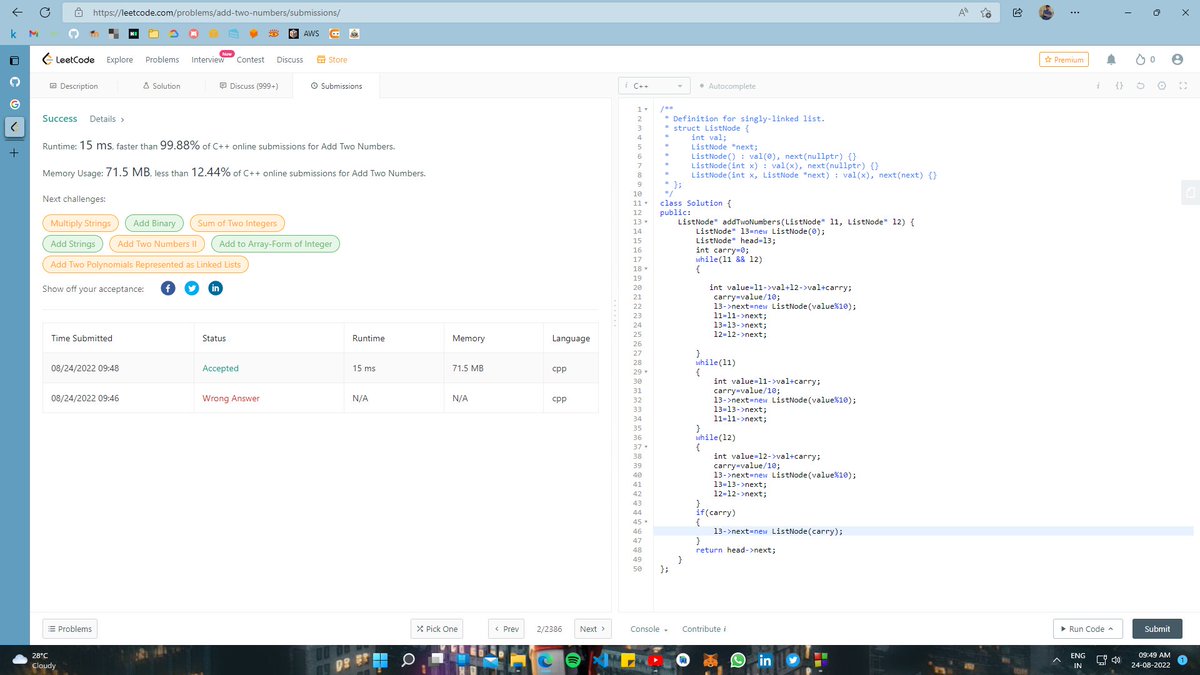Screen dimensions: 1200x675
Task: Go to previous problem with Prev
Action: (x=507, y=629)
